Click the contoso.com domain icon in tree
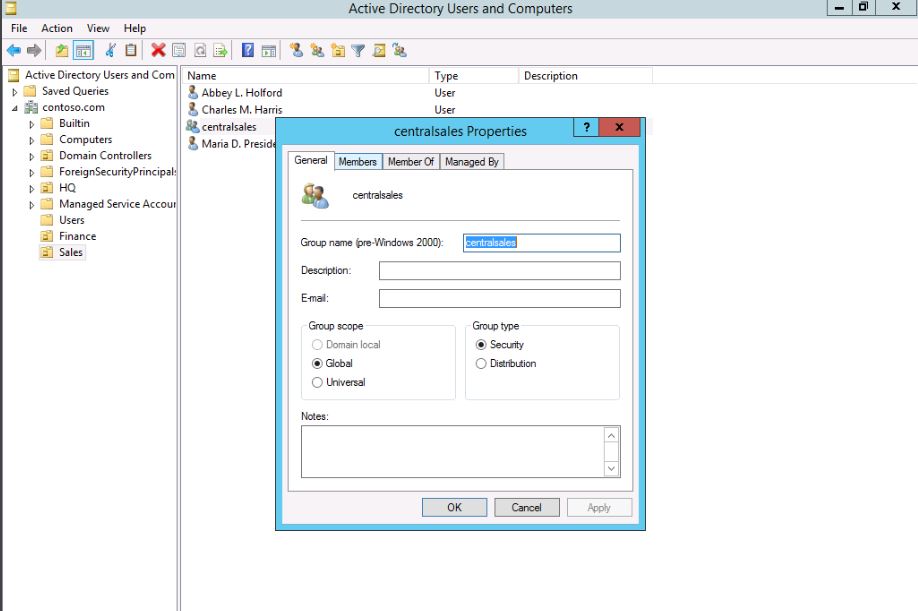Image resolution: width=918 pixels, height=611 pixels. pyautogui.click(x=31, y=108)
